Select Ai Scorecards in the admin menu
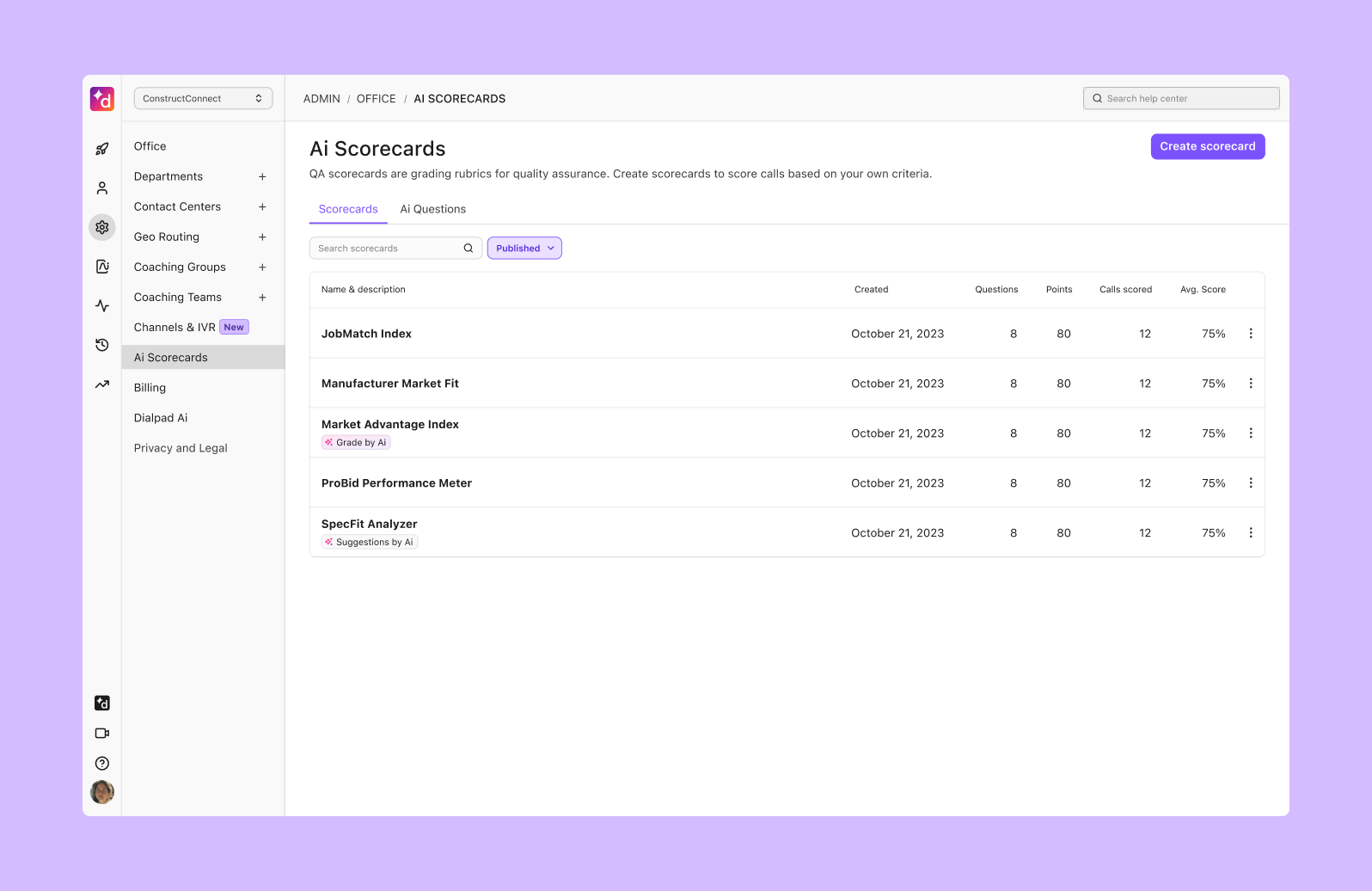 coord(203,357)
